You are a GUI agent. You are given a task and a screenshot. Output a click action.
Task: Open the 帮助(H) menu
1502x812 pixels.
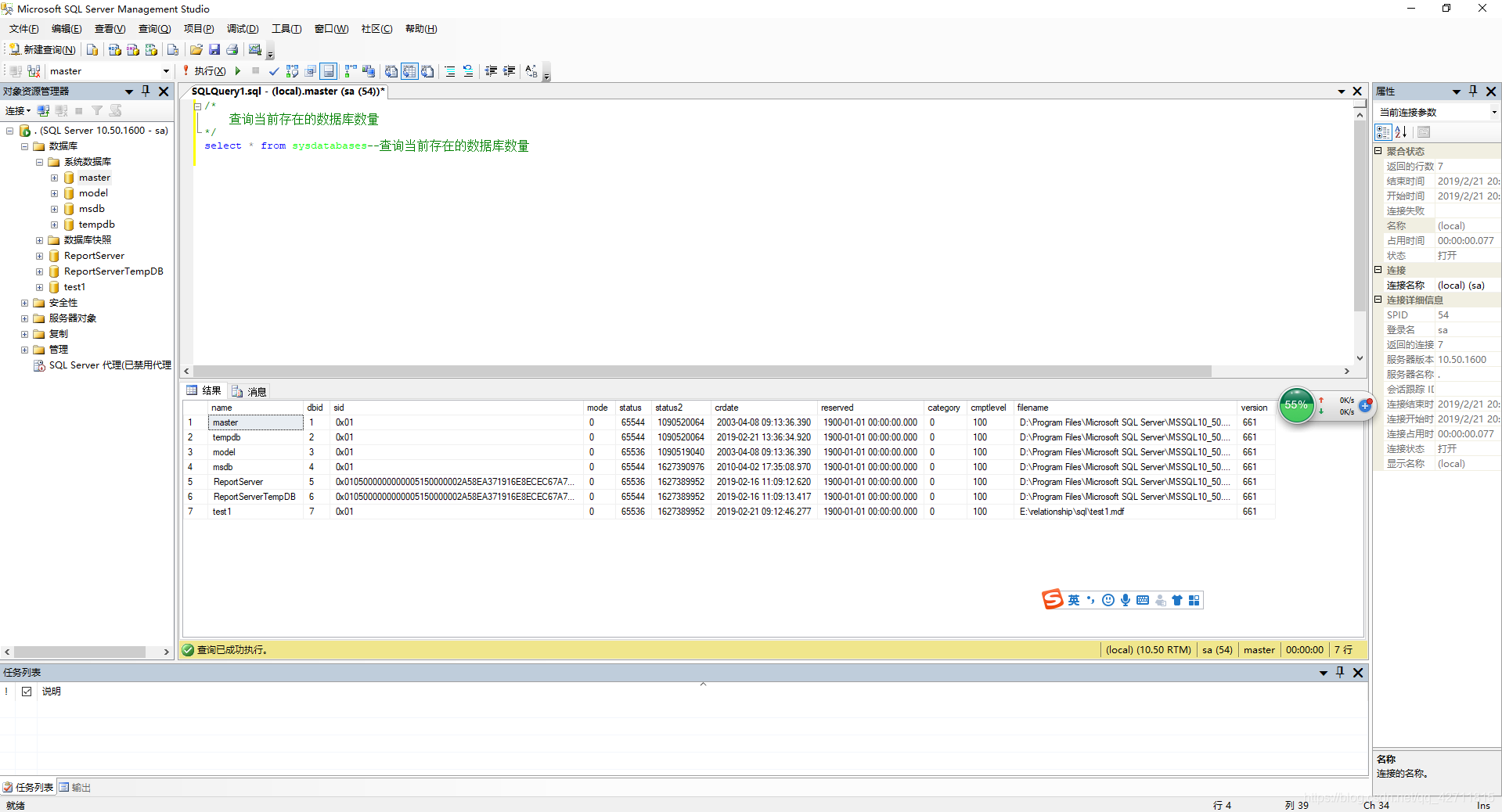tap(421, 29)
